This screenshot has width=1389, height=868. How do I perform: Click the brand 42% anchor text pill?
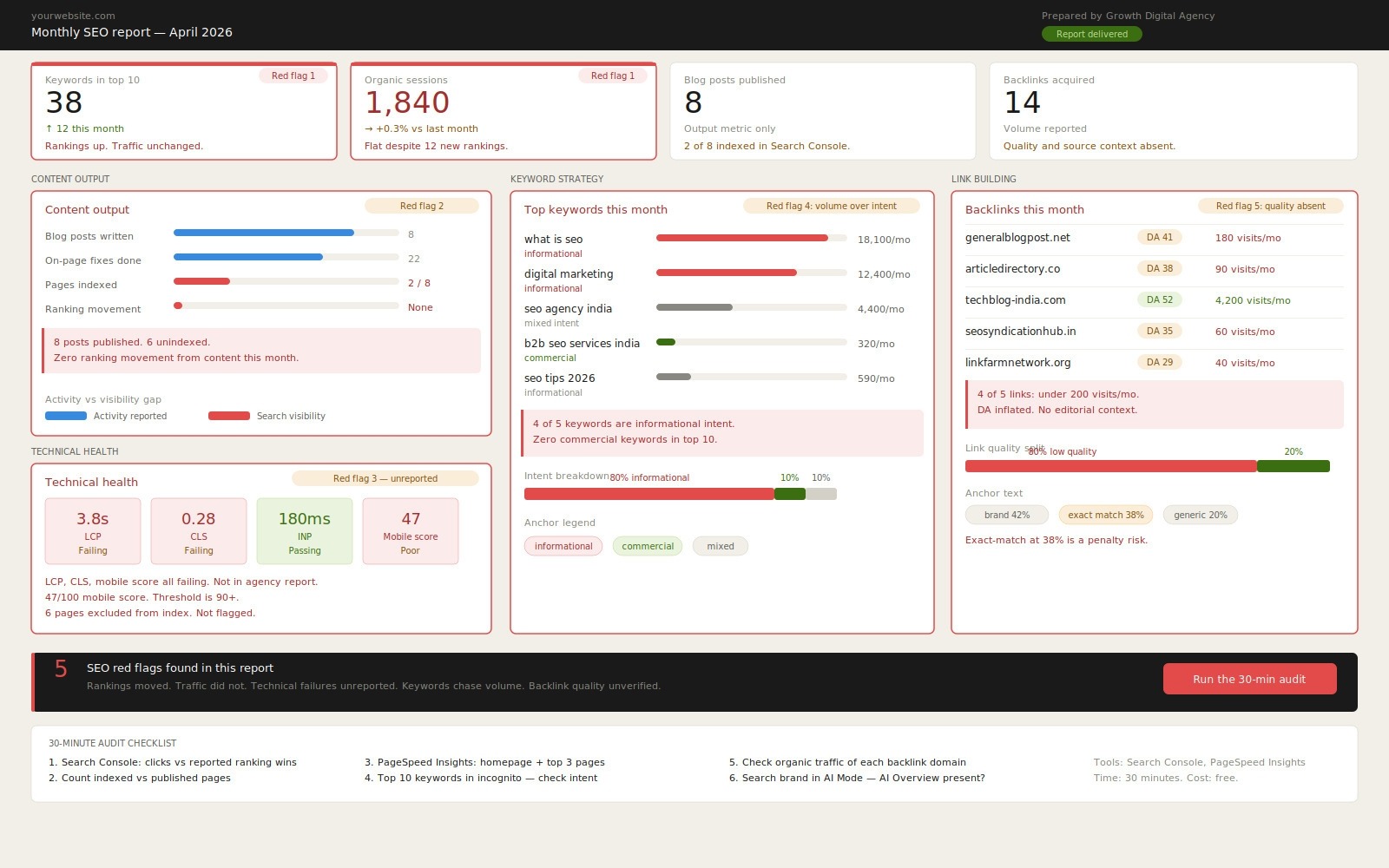point(1007,515)
